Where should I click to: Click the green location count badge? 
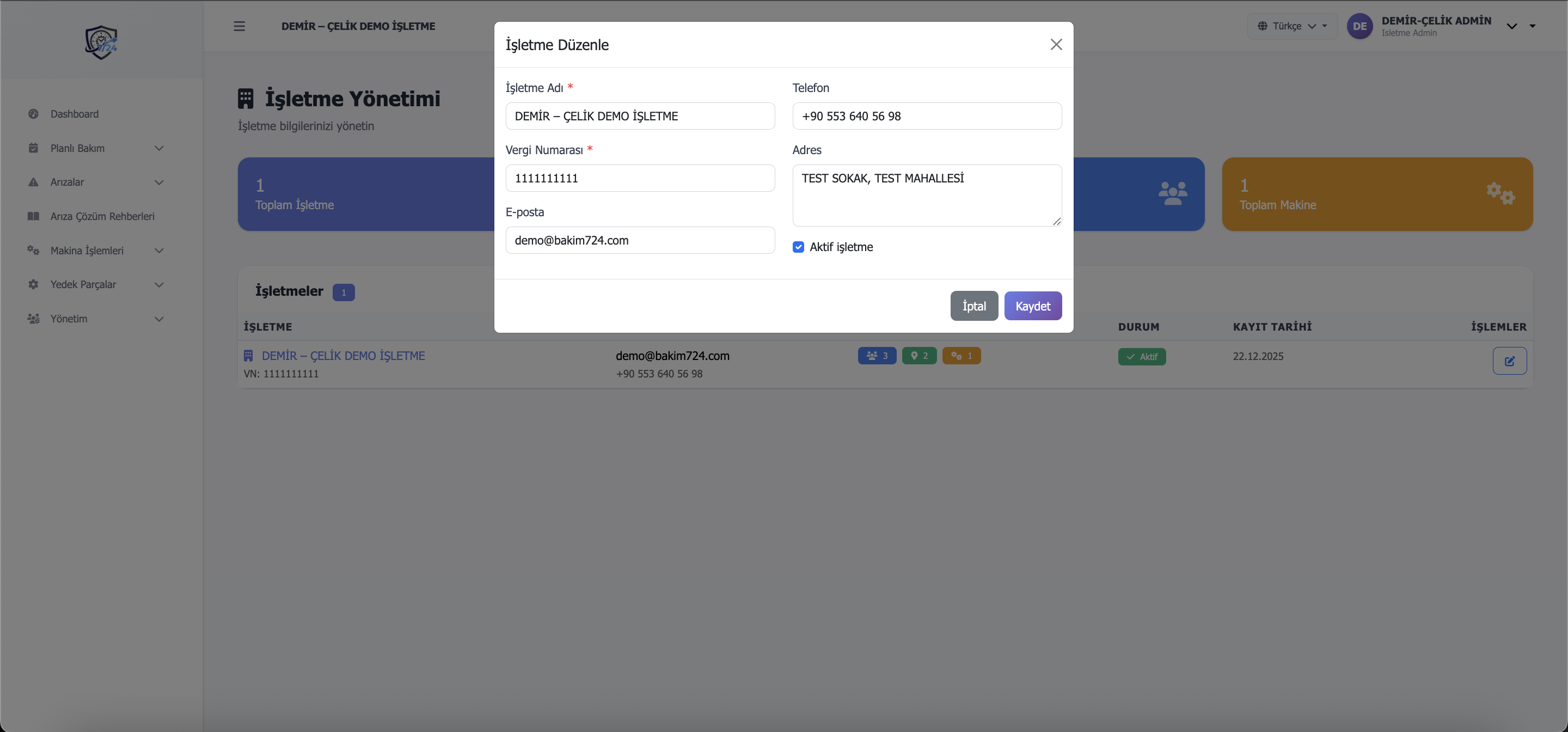point(918,356)
